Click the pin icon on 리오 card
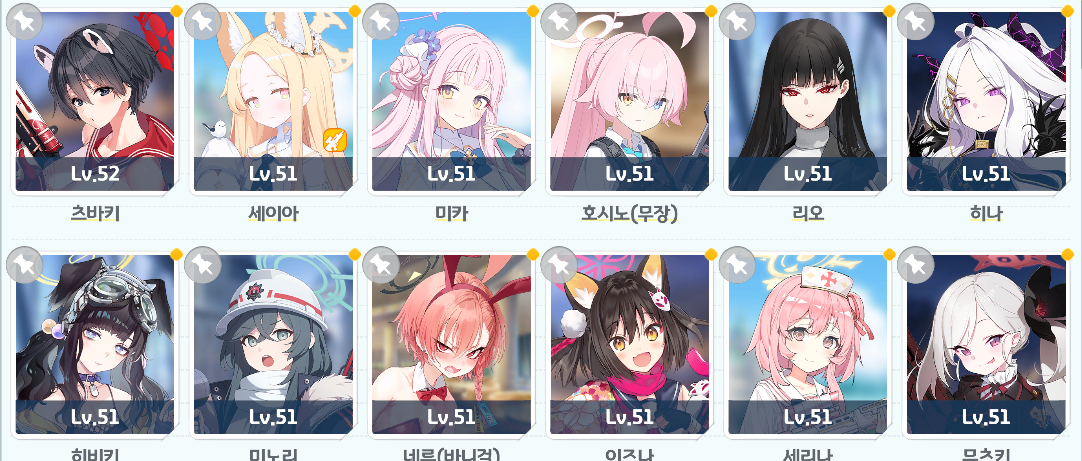 737,21
